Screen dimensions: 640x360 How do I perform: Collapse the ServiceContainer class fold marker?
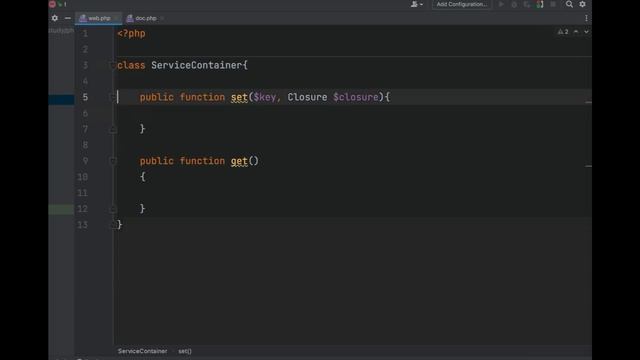(113, 65)
